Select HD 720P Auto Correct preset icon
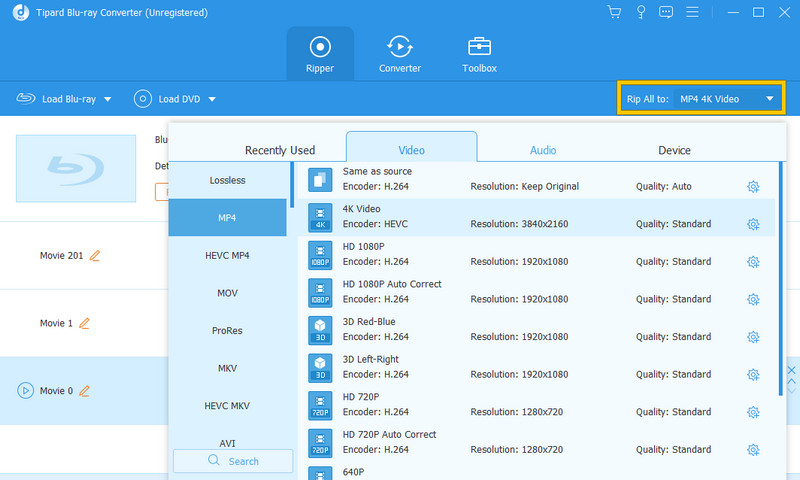800x480 pixels. 320,443
